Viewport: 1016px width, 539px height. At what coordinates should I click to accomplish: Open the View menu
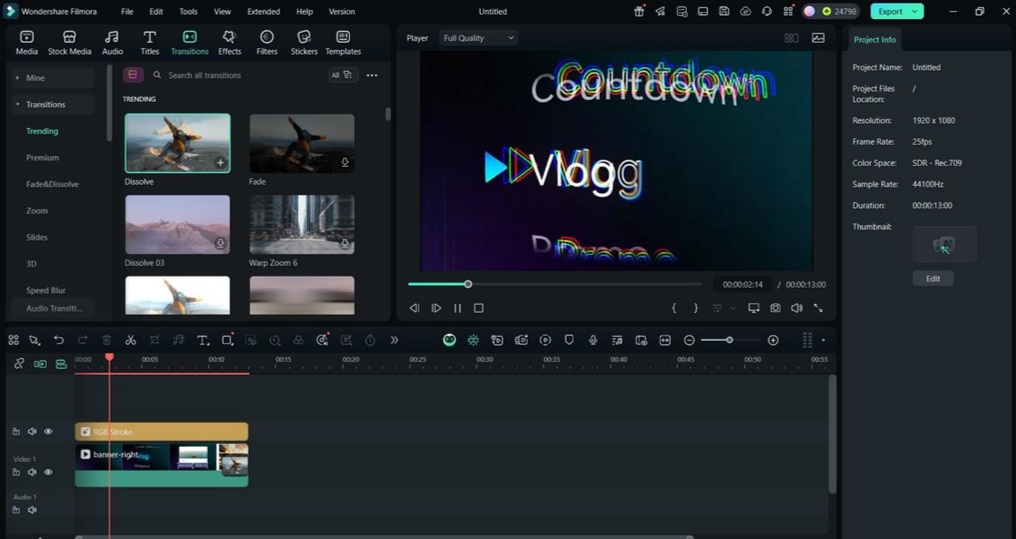222,11
